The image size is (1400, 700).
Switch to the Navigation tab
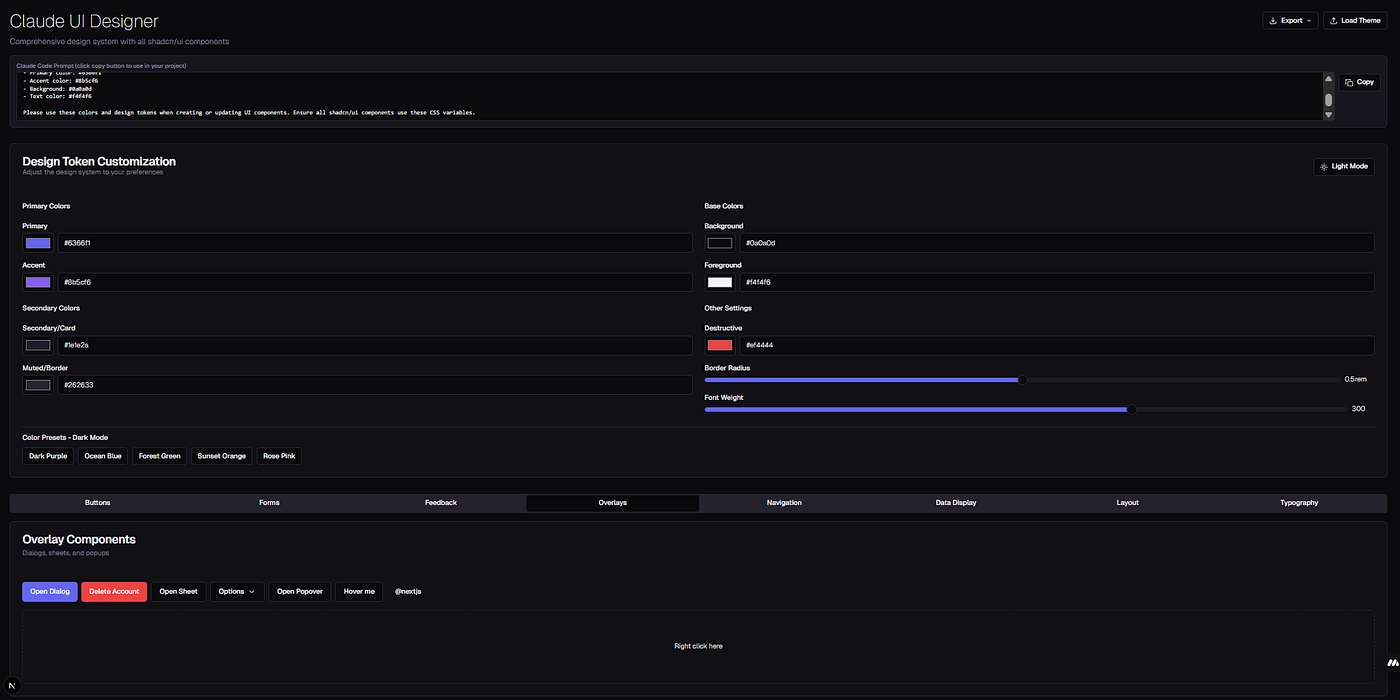click(x=784, y=503)
